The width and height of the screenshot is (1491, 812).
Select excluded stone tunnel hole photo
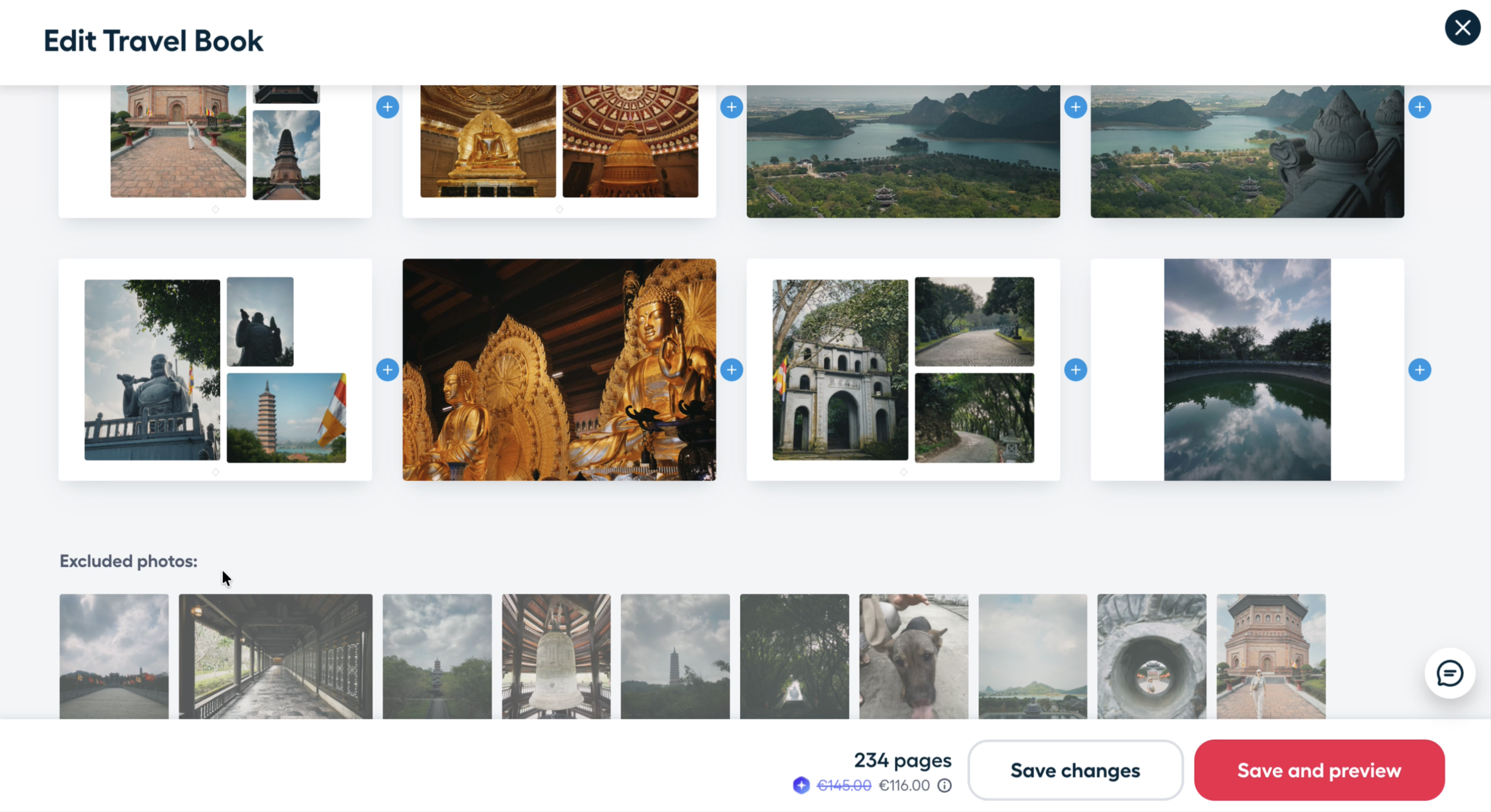[x=1151, y=656]
